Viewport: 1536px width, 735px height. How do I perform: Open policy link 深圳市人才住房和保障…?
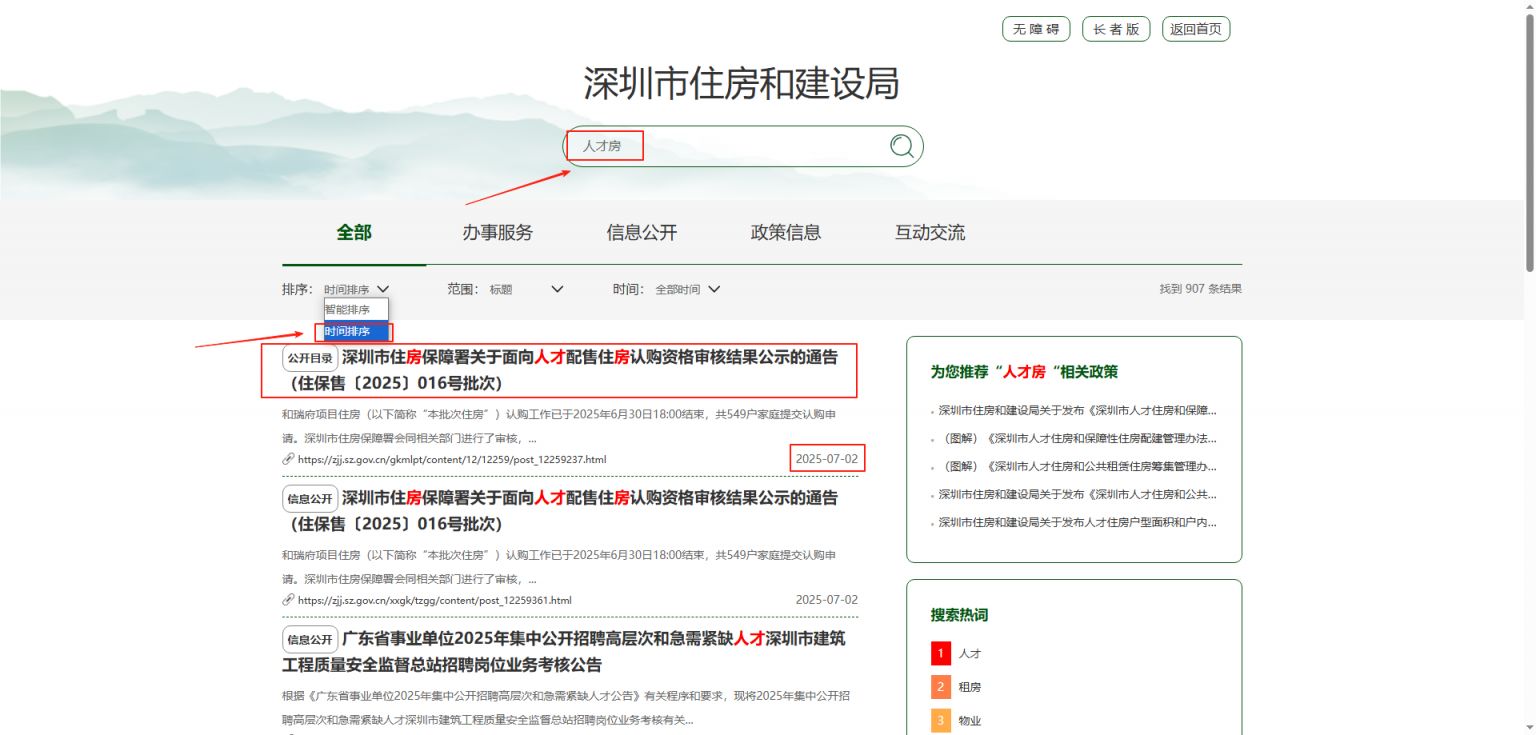click(x=1078, y=410)
